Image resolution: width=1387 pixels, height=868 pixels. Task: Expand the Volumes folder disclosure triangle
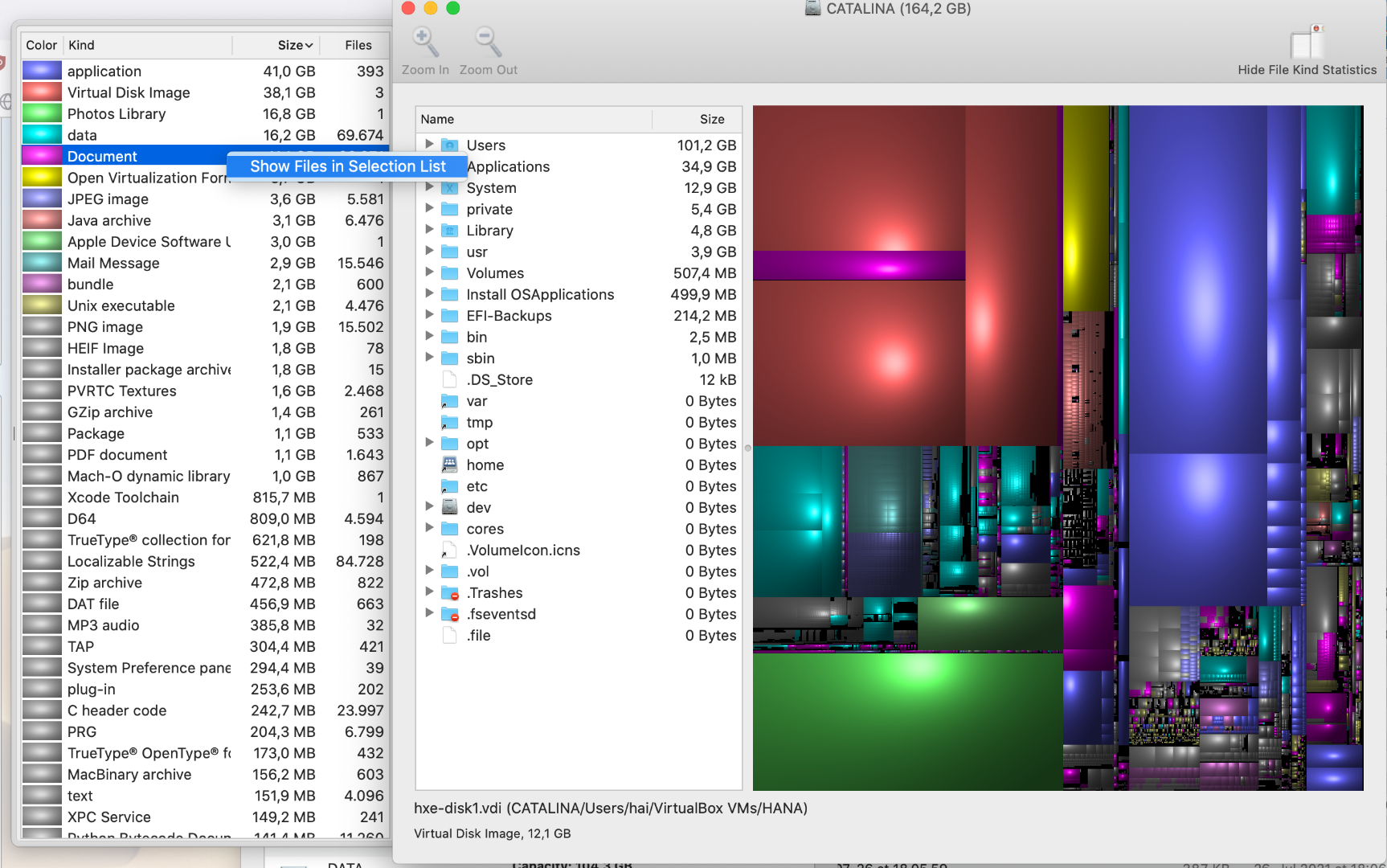tap(429, 272)
